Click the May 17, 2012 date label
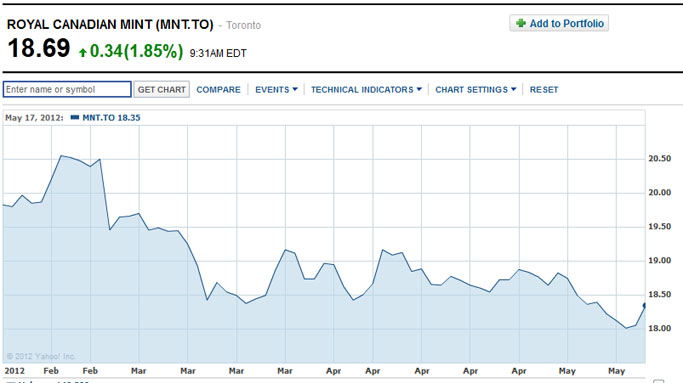The height and width of the screenshot is (383, 683). (x=34, y=118)
